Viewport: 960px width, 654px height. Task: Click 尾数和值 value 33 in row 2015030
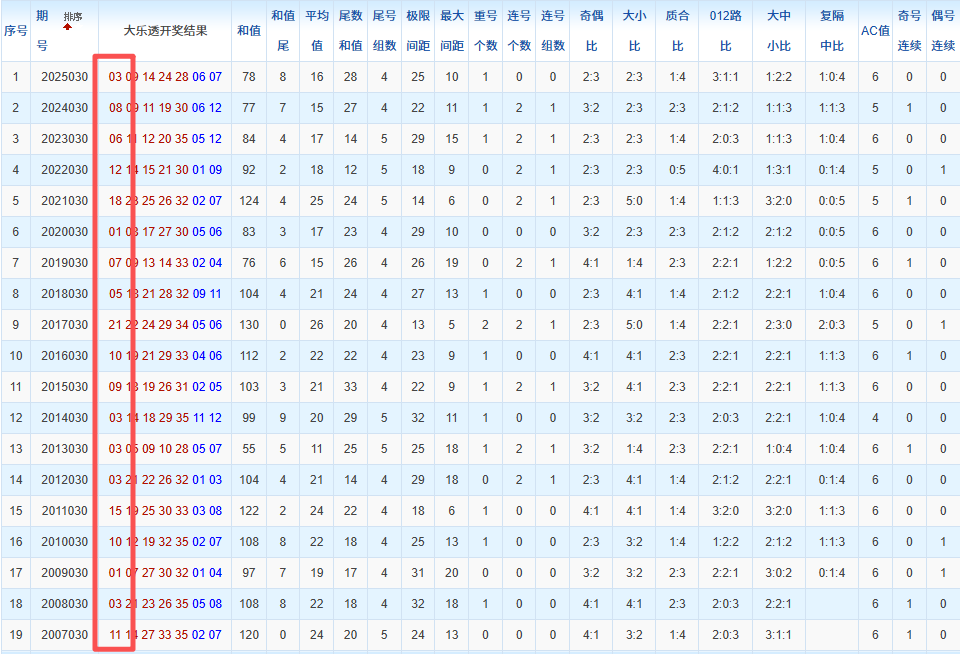coord(350,387)
